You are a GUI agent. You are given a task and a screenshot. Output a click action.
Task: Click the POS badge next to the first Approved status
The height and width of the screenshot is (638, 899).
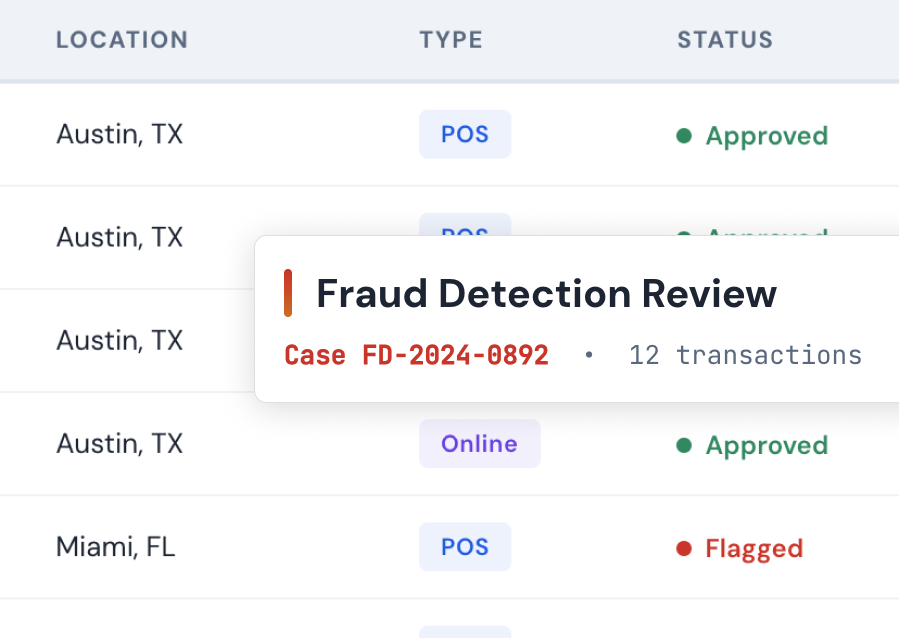coord(465,134)
